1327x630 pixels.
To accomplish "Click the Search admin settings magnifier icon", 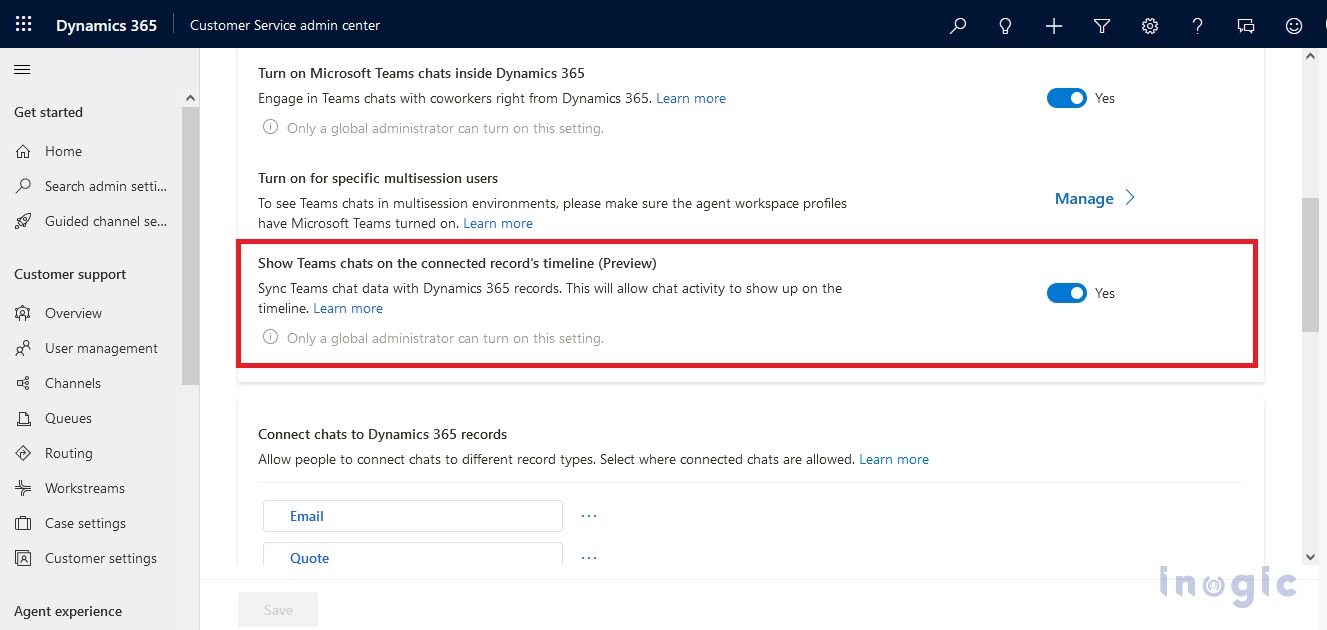I will (x=24, y=186).
